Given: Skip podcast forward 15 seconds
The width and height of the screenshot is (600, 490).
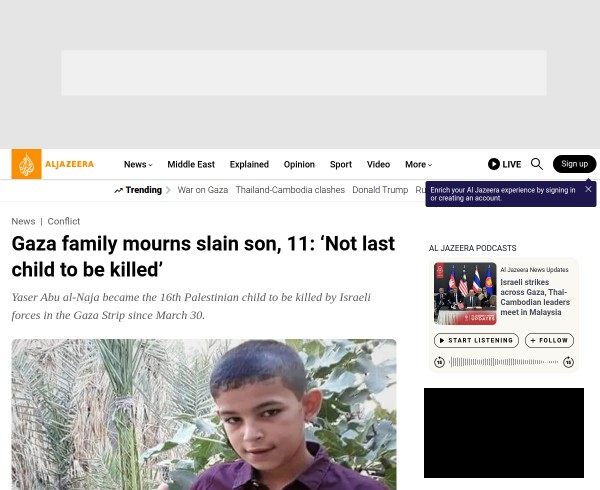Looking at the screenshot, I should tap(569, 362).
